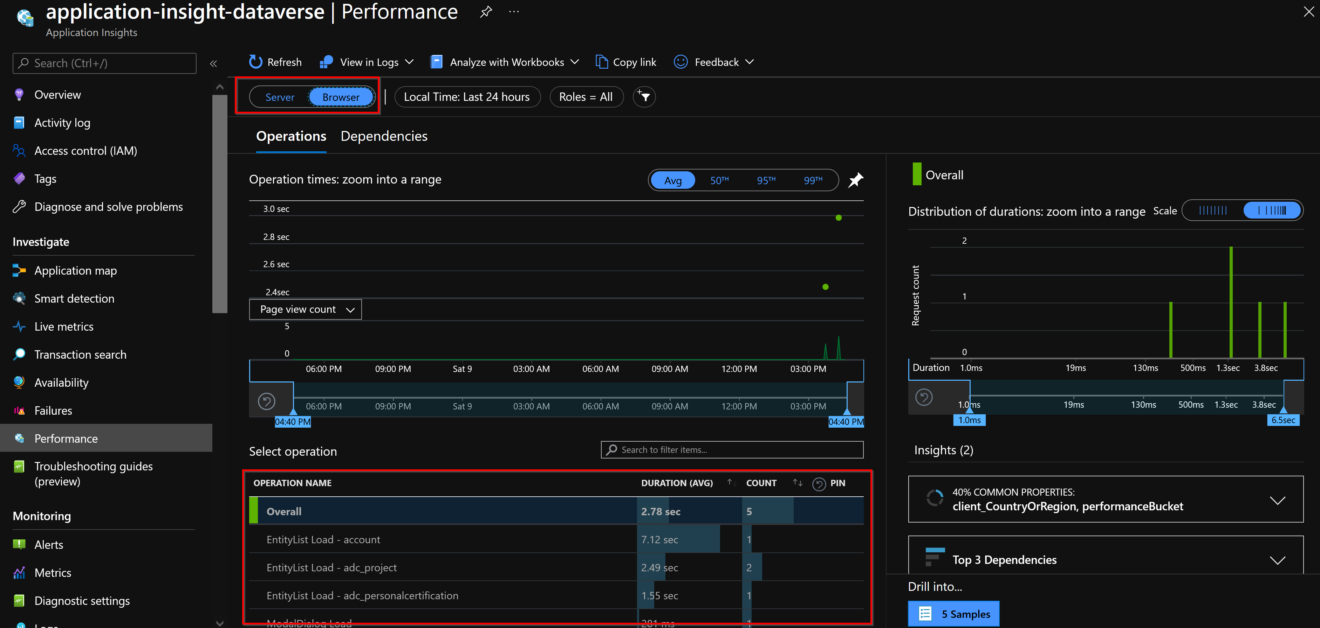This screenshot has width=1320, height=628.
Task: Click the 5 Samples button
Action: 953,613
